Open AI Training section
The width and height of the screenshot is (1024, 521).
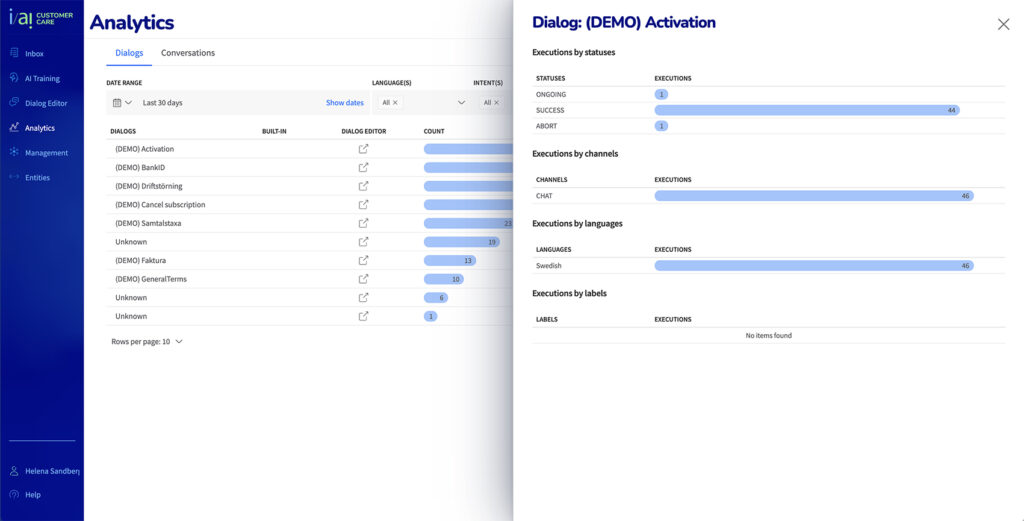(x=41, y=78)
